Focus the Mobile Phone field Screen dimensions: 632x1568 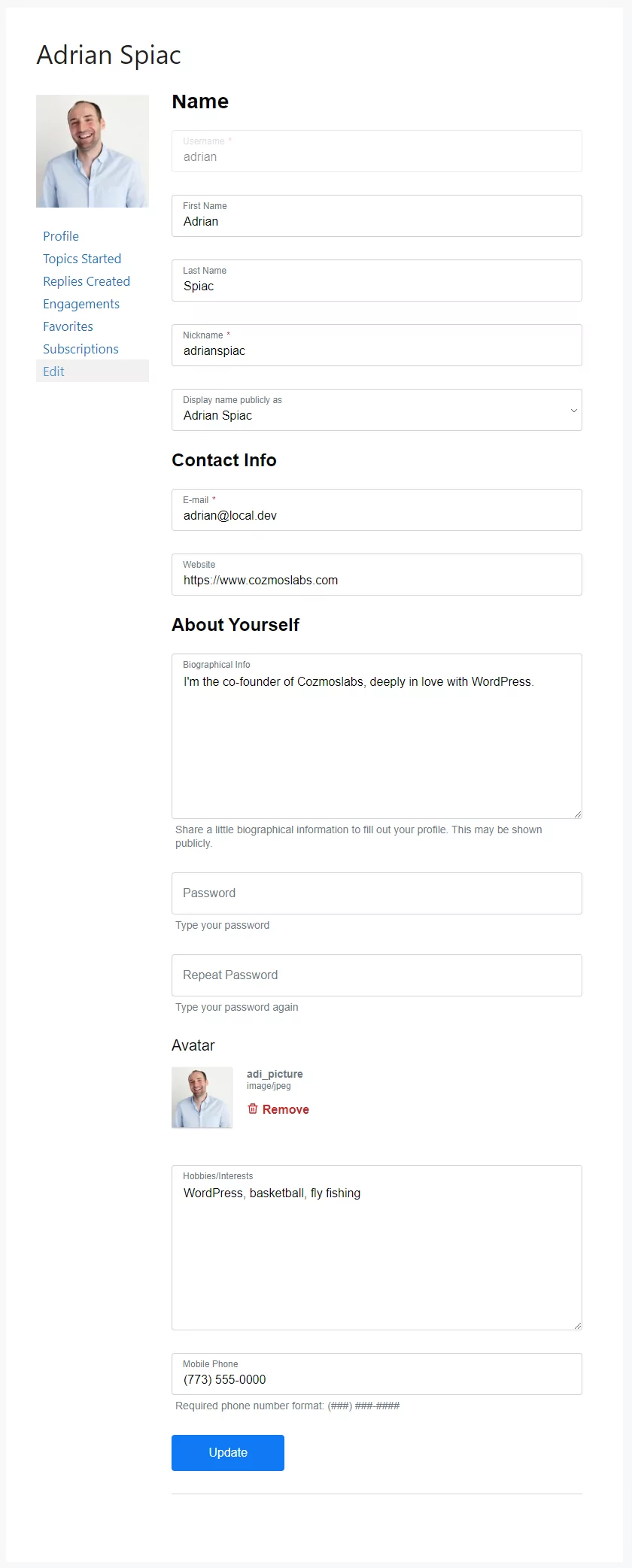[x=376, y=1380]
